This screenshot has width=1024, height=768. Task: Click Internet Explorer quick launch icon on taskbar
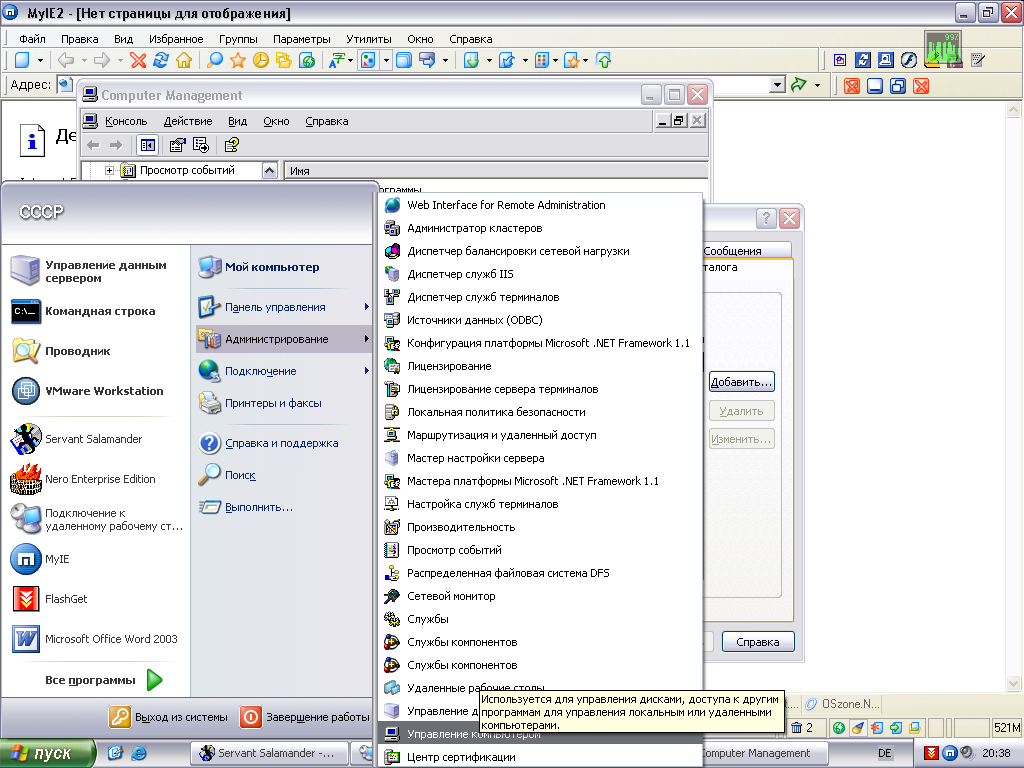point(138,753)
